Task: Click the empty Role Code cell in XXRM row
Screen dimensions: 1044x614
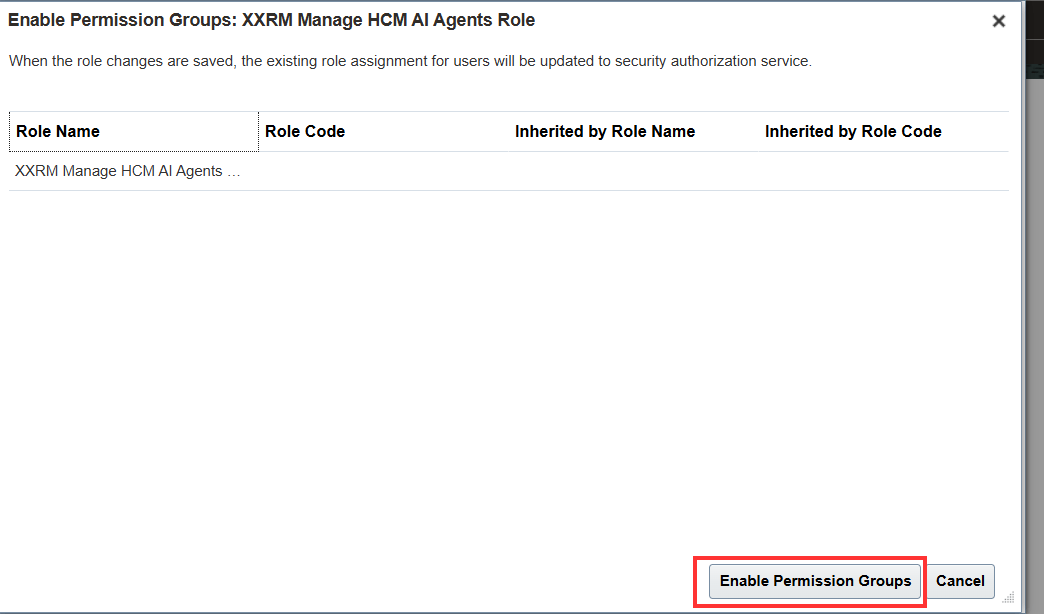Action: tap(383, 171)
